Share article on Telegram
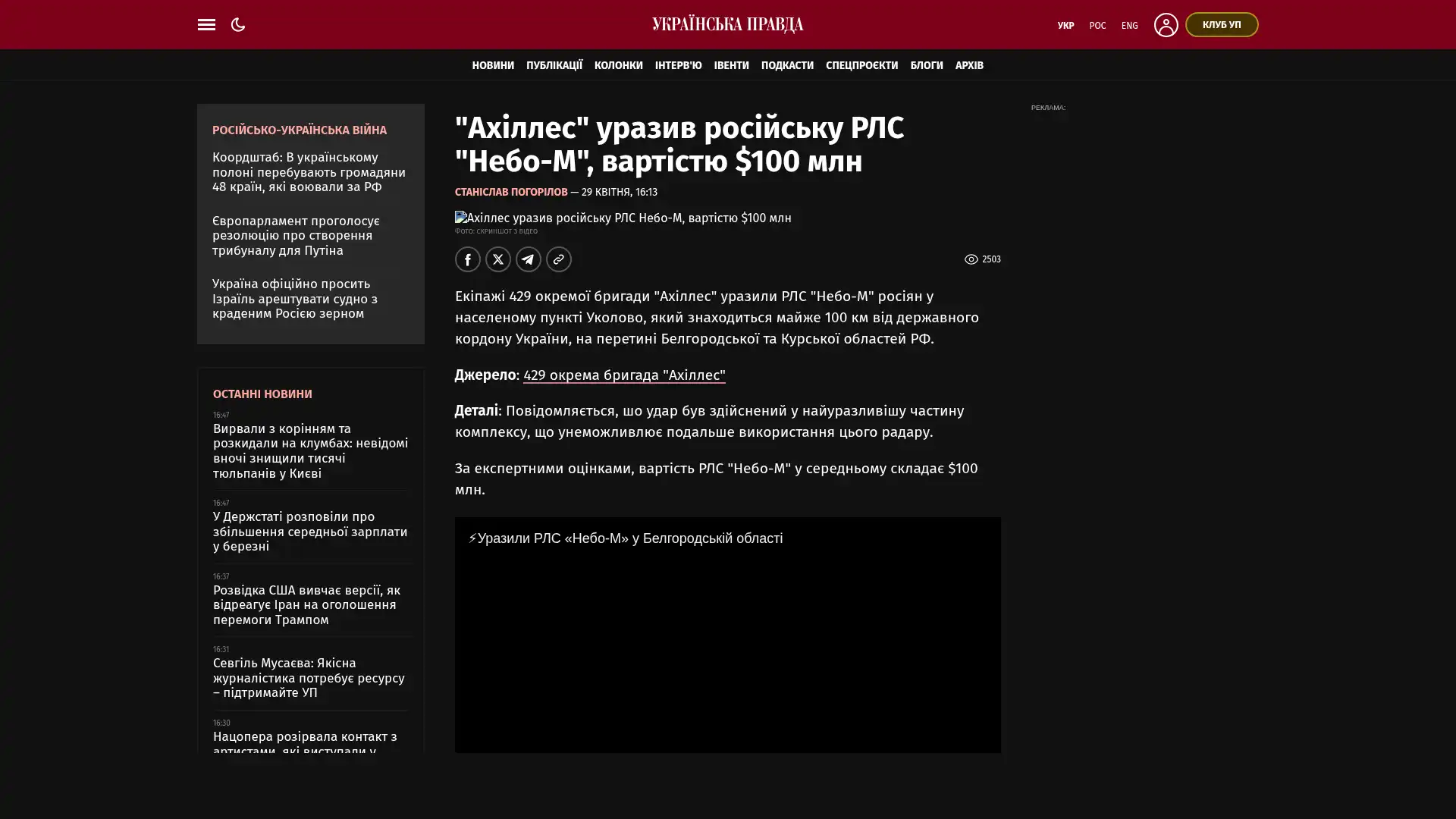The height and width of the screenshot is (819, 1456). [x=529, y=259]
